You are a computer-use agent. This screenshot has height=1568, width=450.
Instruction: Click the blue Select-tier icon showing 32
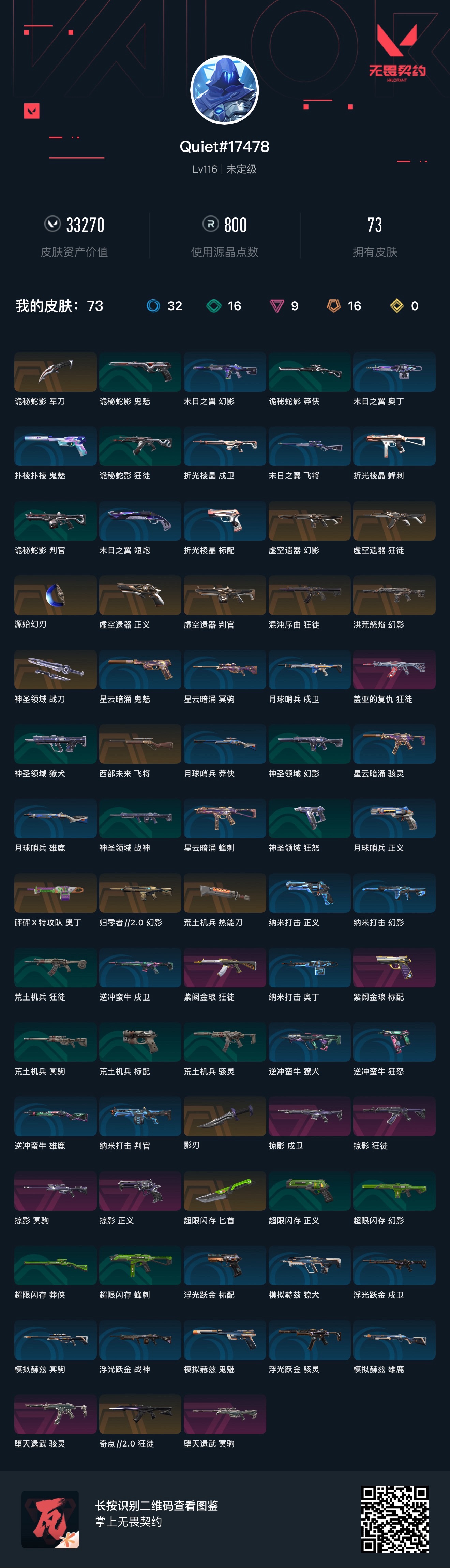[153, 305]
